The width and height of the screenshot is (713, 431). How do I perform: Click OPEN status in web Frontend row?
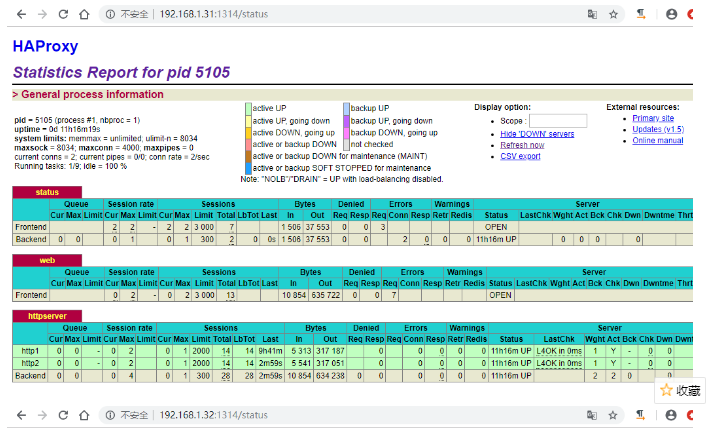tap(500, 295)
